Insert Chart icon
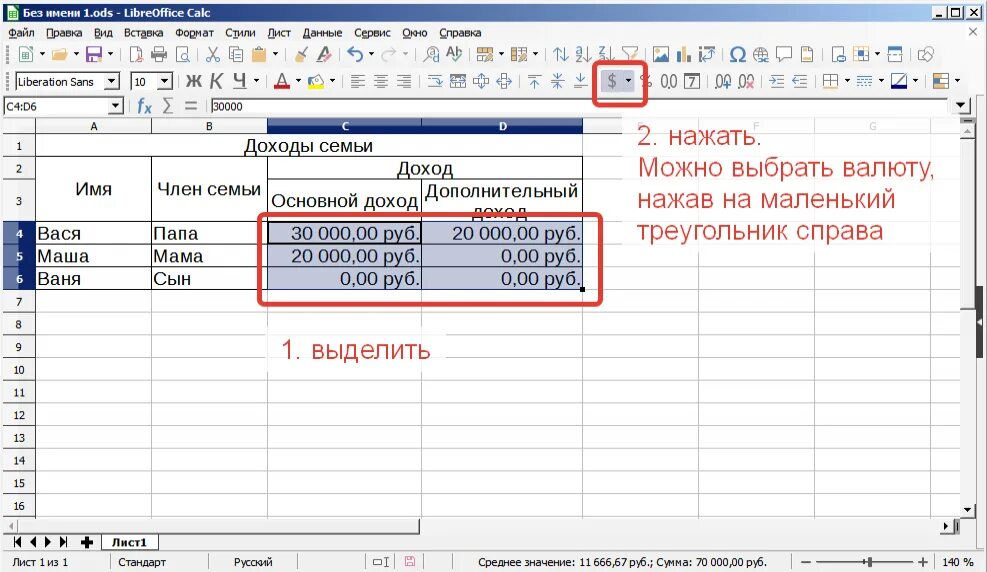987x572 pixels. tap(684, 55)
